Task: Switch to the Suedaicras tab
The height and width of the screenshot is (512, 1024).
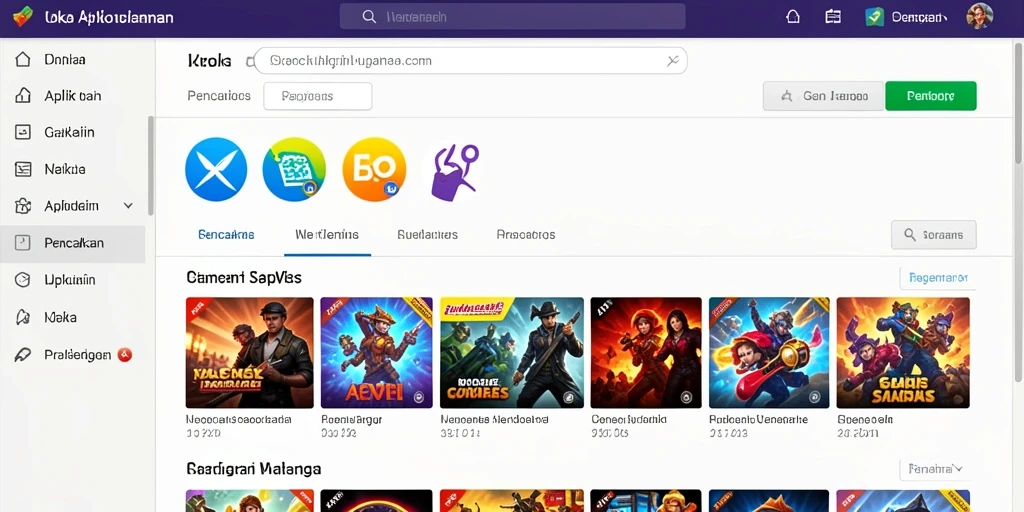Action: coord(427,234)
